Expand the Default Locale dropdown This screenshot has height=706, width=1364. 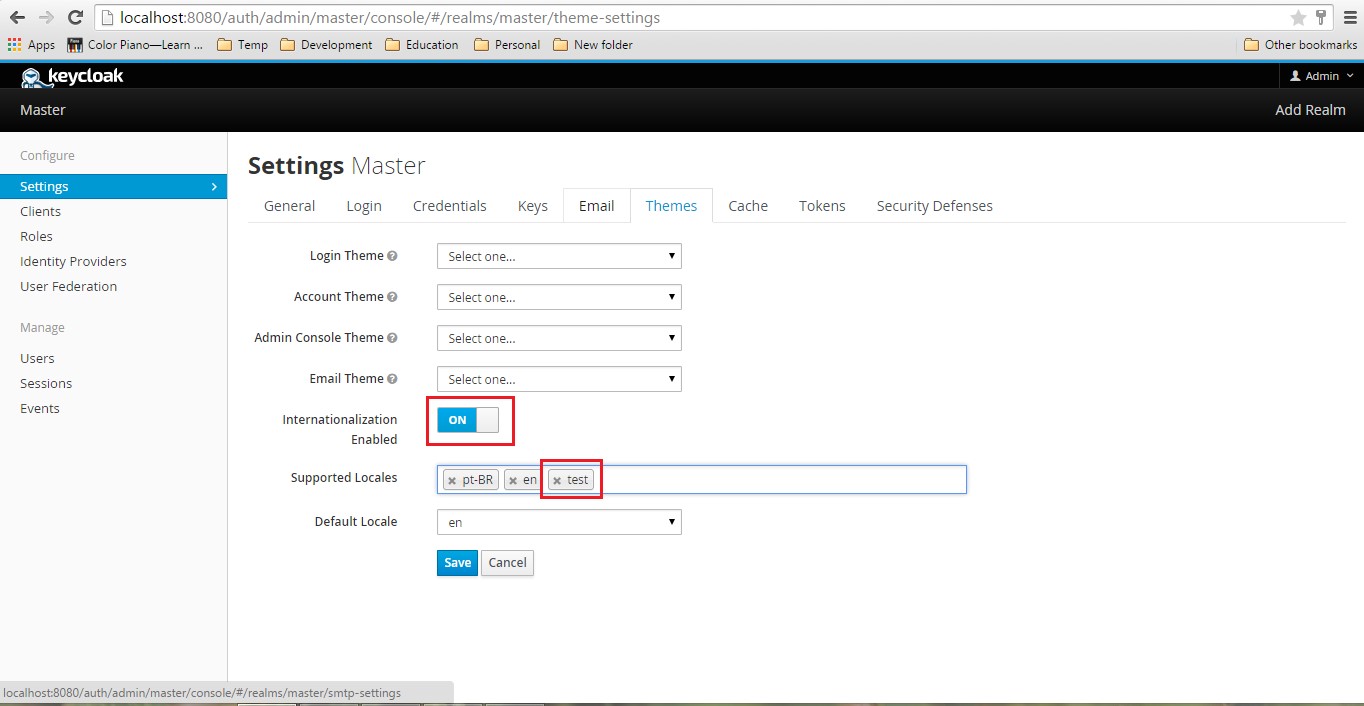coord(559,522)
